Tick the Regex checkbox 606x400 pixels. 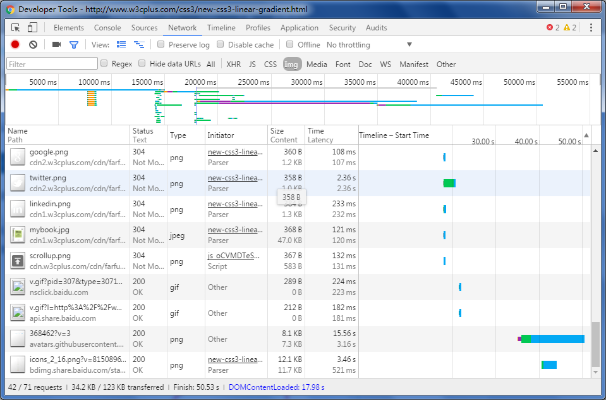104,63
